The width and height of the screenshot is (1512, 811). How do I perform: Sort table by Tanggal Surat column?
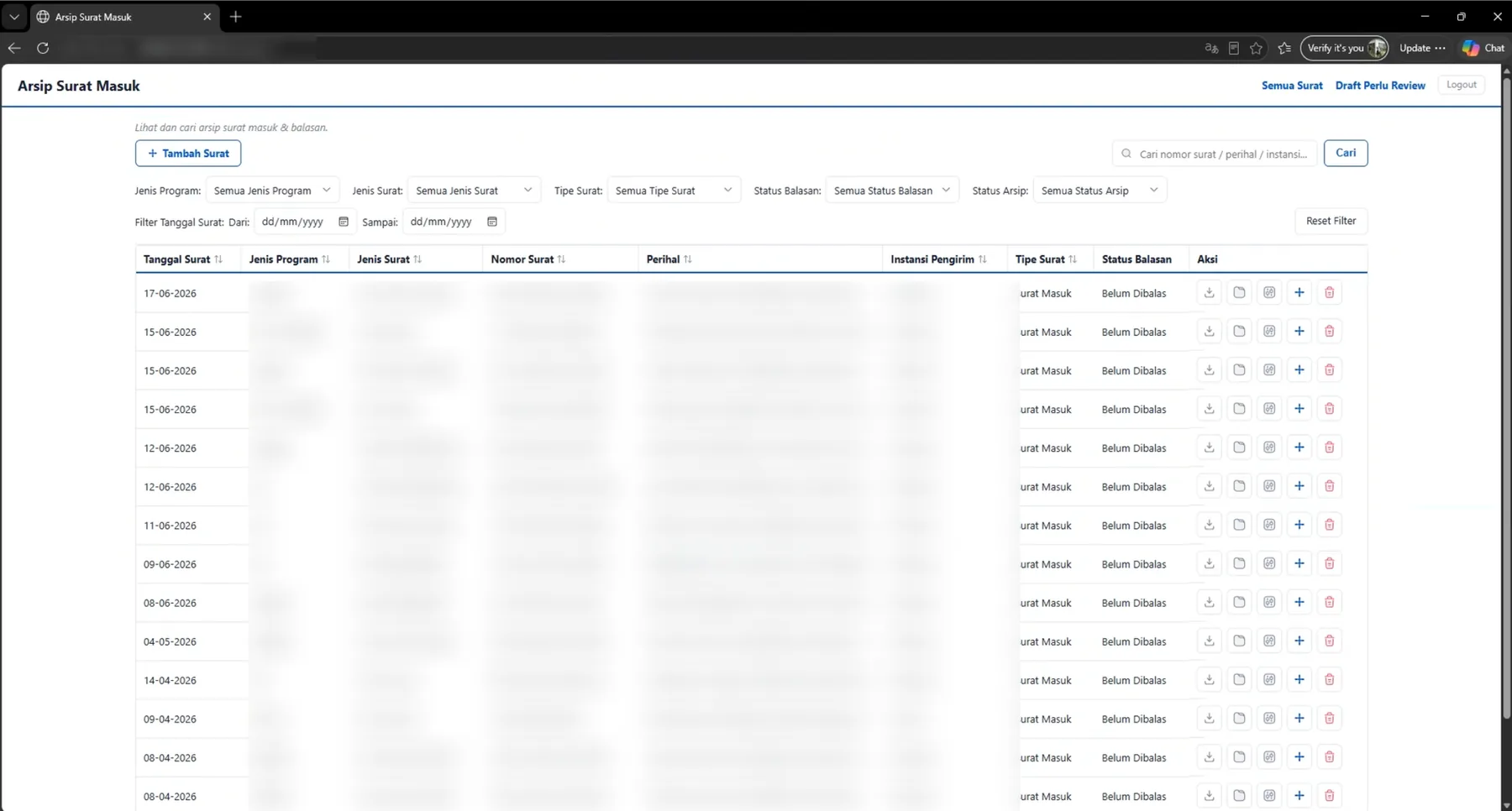tap(218, 259)
